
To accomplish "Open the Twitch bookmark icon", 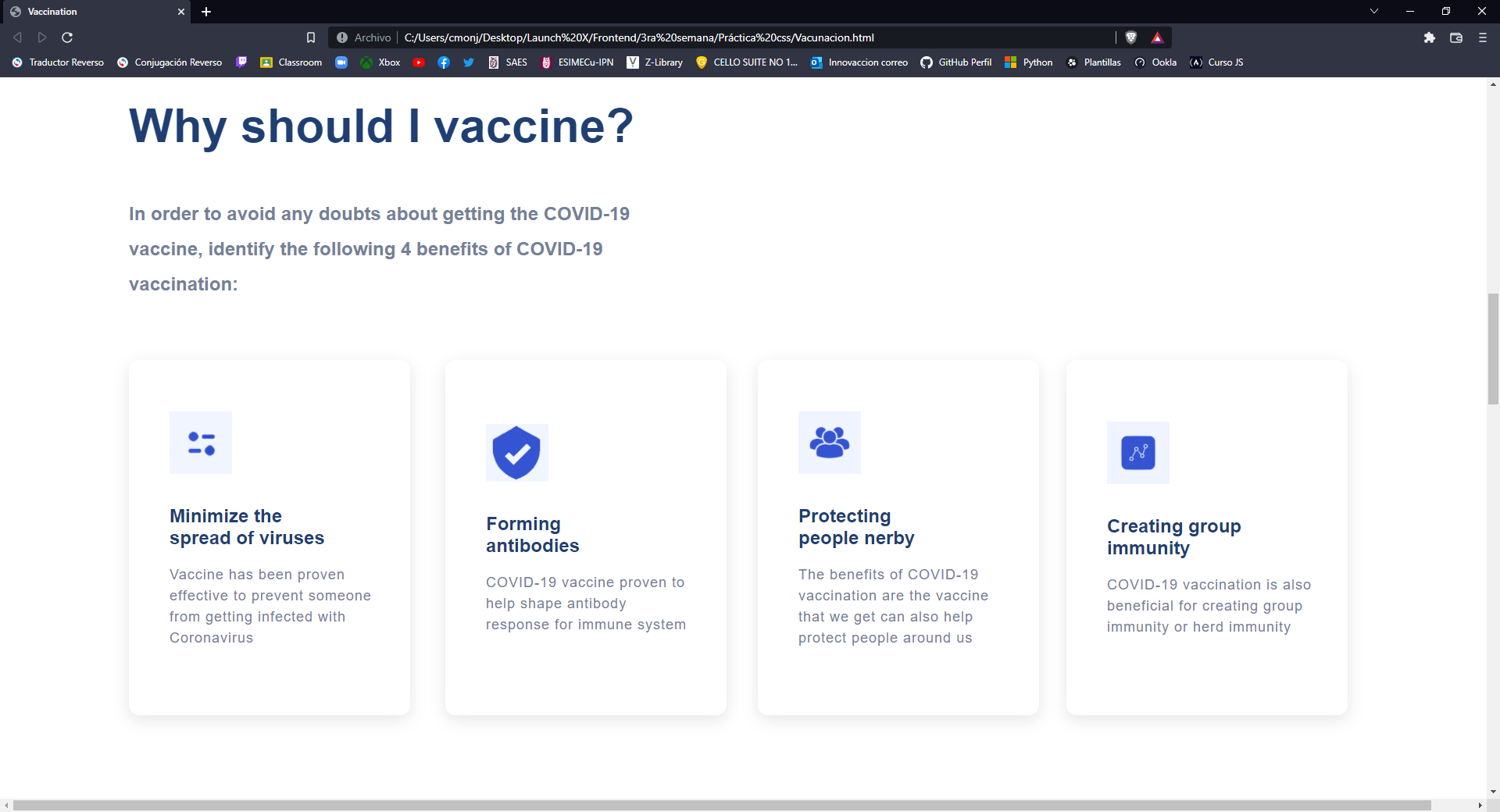I will click(x=241, y=62).
